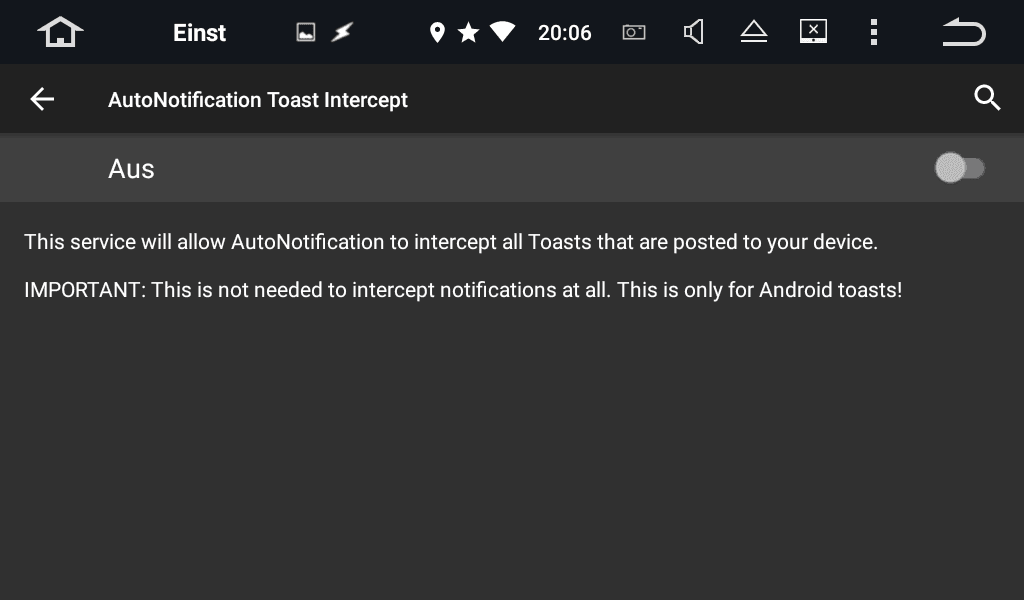Tap the system back arrow at top right
Image resolution: width=1024 pixels, height=600 pixels.
(964, 32)
